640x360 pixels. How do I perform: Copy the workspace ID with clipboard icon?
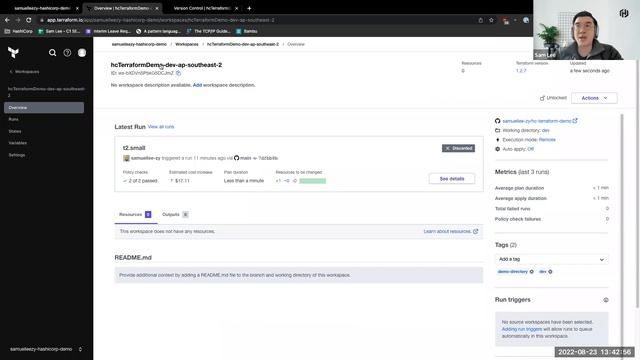[178, 73]
